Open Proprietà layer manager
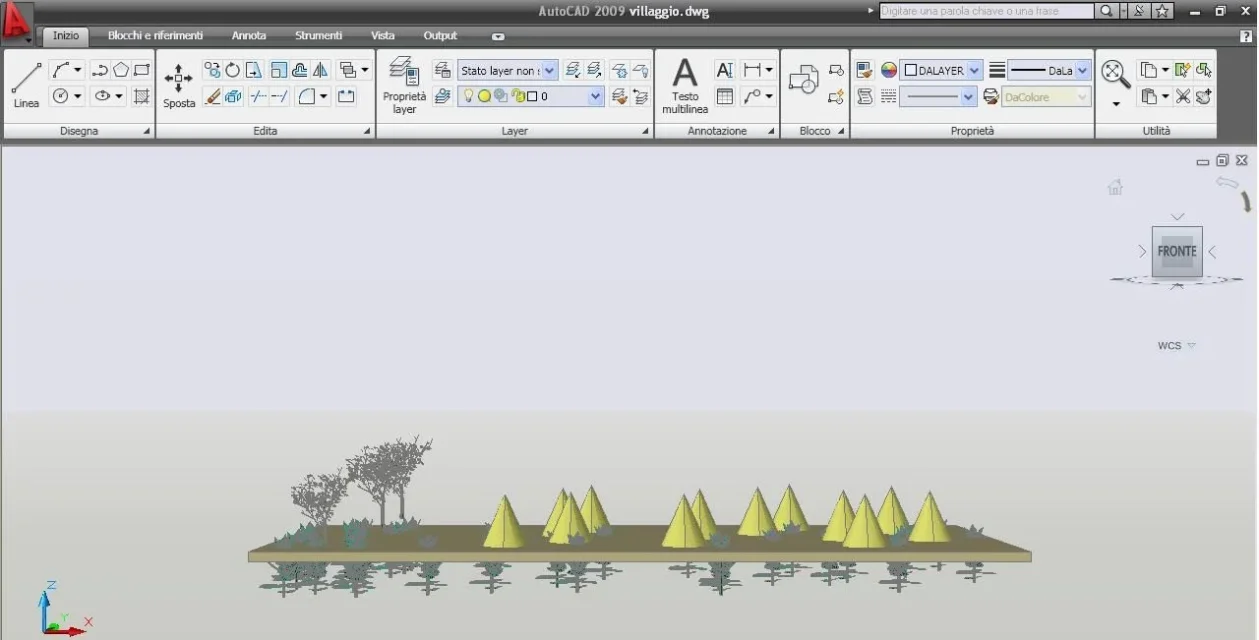 (404, 85)
